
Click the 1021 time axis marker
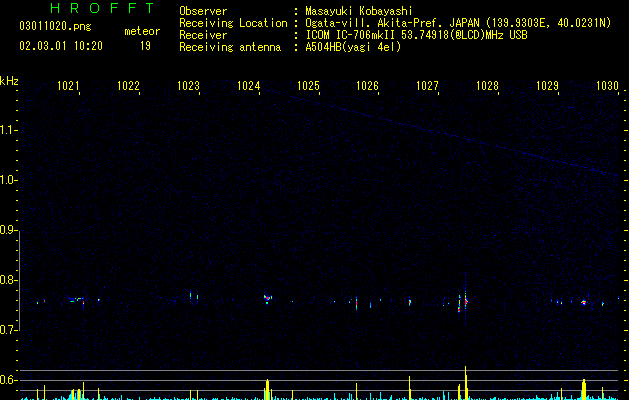click(x=68, y=86)
